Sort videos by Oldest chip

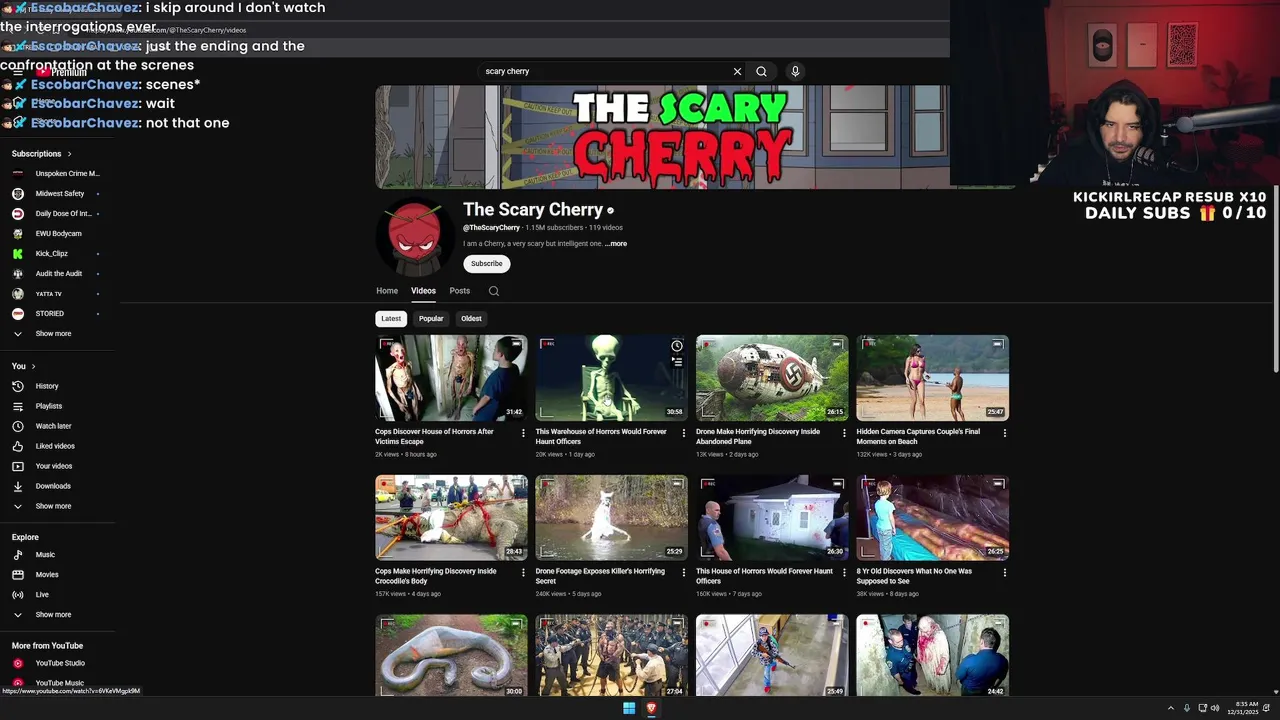tap(471, 319)
